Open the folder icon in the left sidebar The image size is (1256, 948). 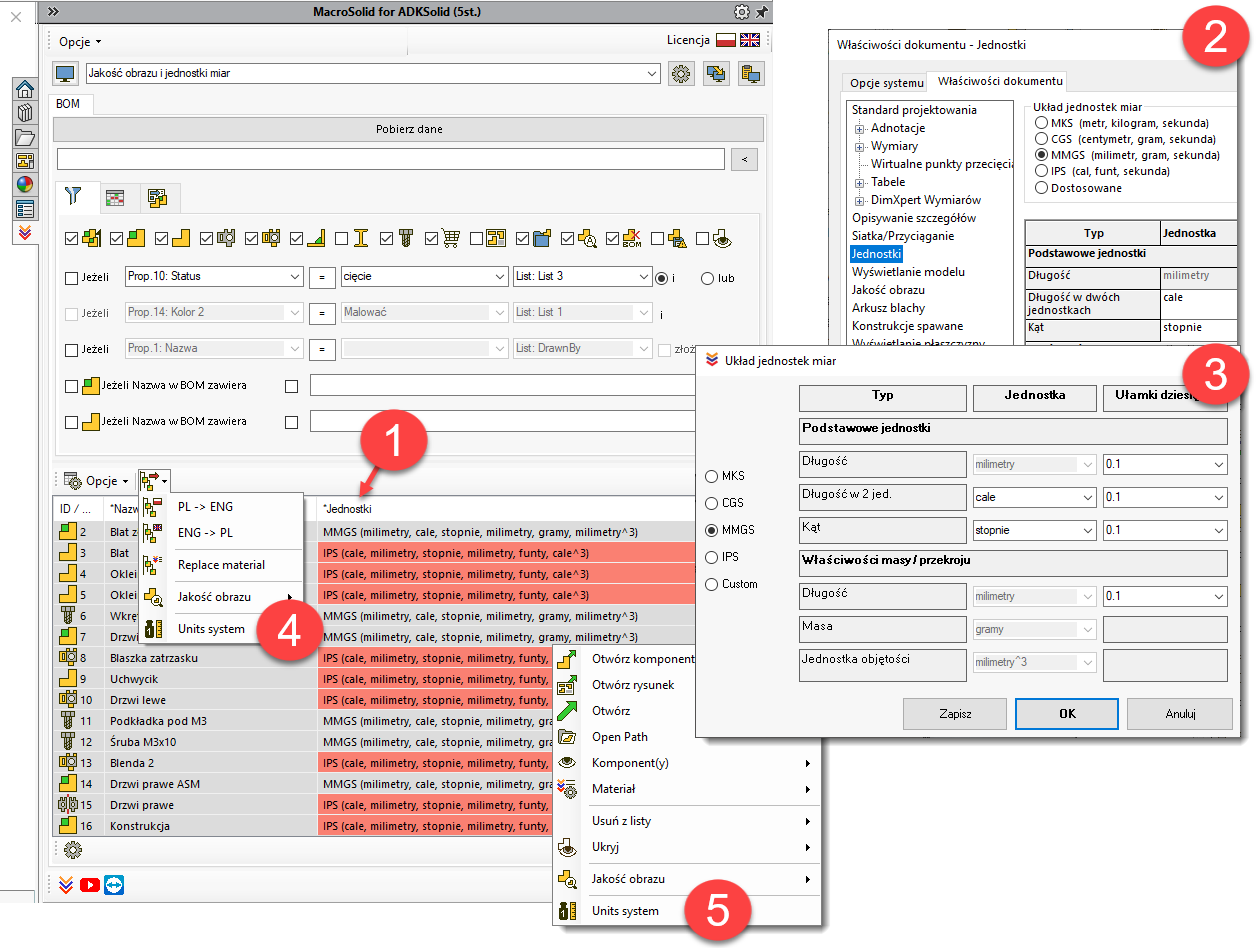(25, 137)
